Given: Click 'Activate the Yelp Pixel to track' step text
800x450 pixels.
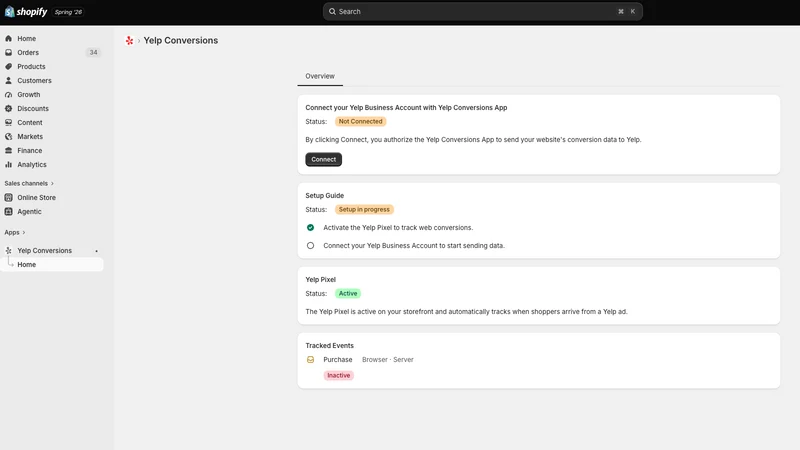Looking at the screenshot, I should coord(398,228).
